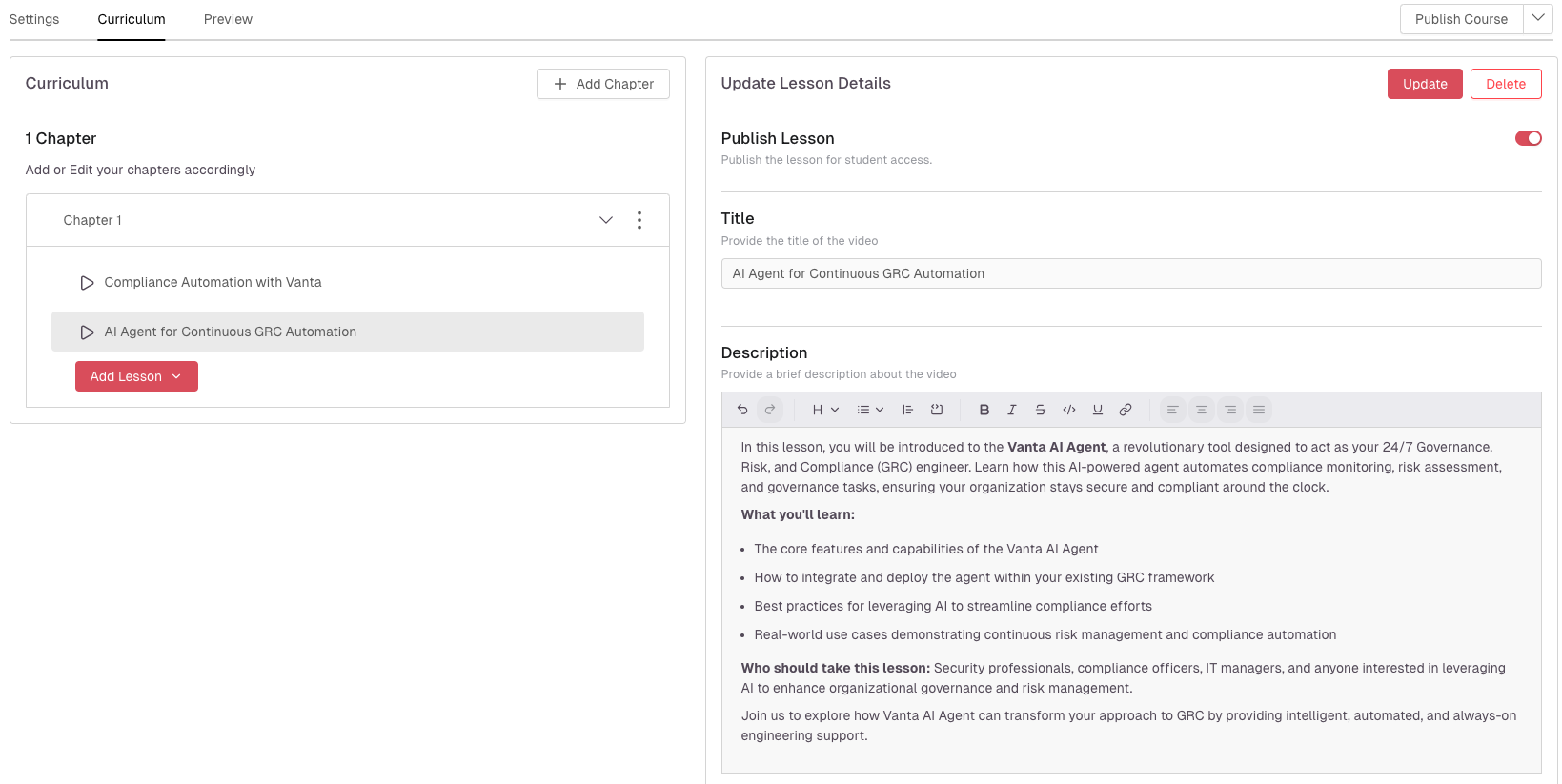Insert a blockquote using the quote icon

click(907, 410)
